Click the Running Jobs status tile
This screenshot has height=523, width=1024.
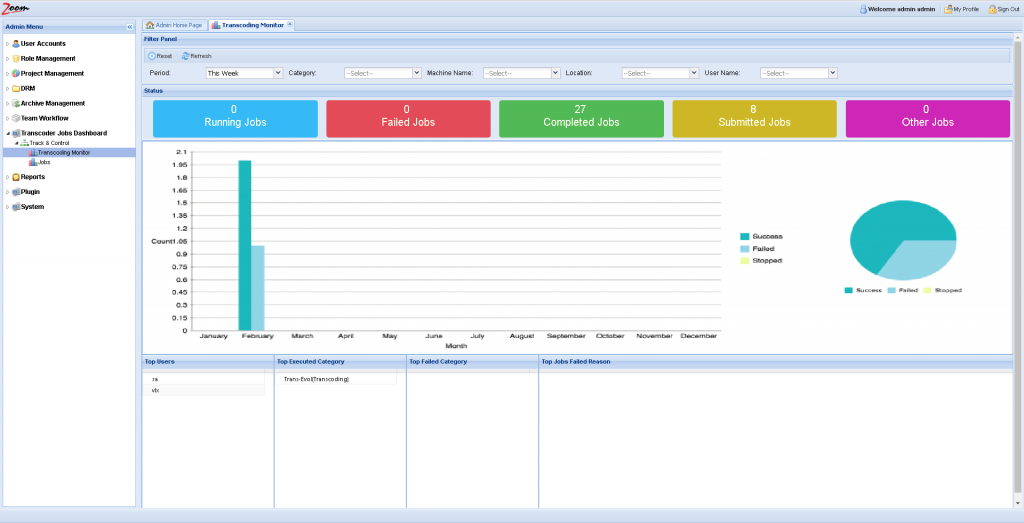tap(235, 118)
